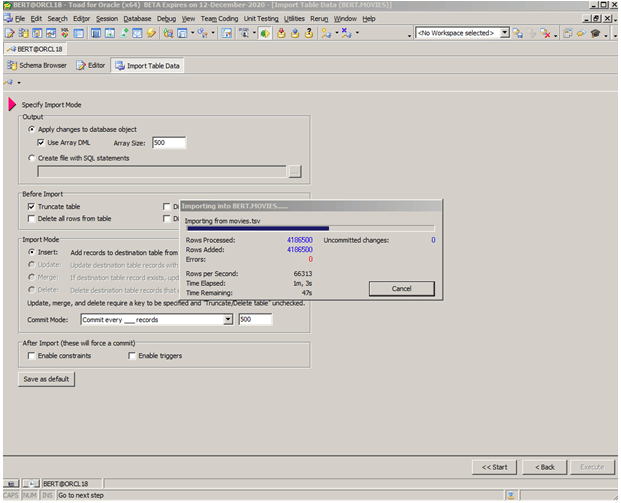Click the small icon in bottom status bar right
This screenshot has width=621, height=503.
(511, 495)
